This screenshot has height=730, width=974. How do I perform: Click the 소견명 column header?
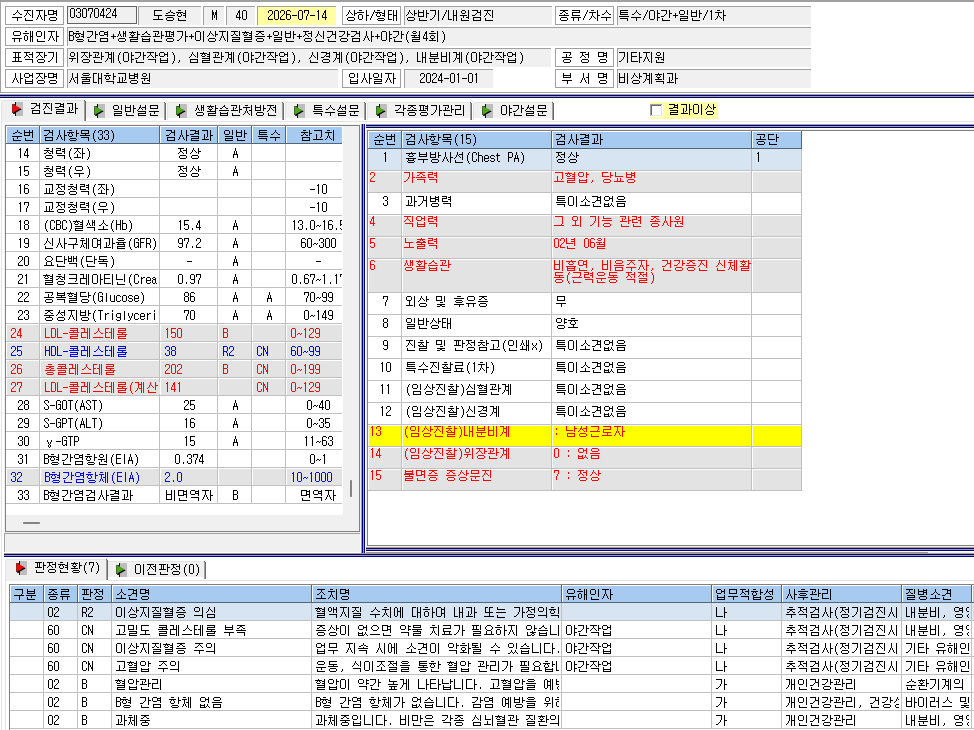tap(212, 594)
